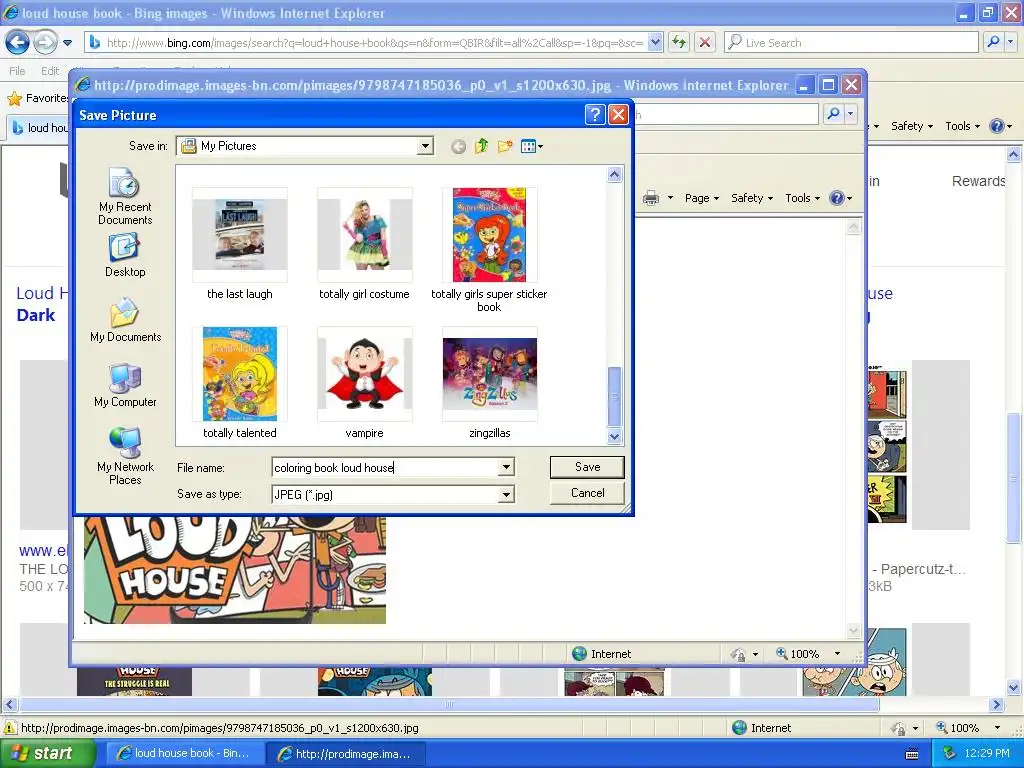Open the Save in folder dropdown
Screen dimensions: 1024x768
pos(425,146)
